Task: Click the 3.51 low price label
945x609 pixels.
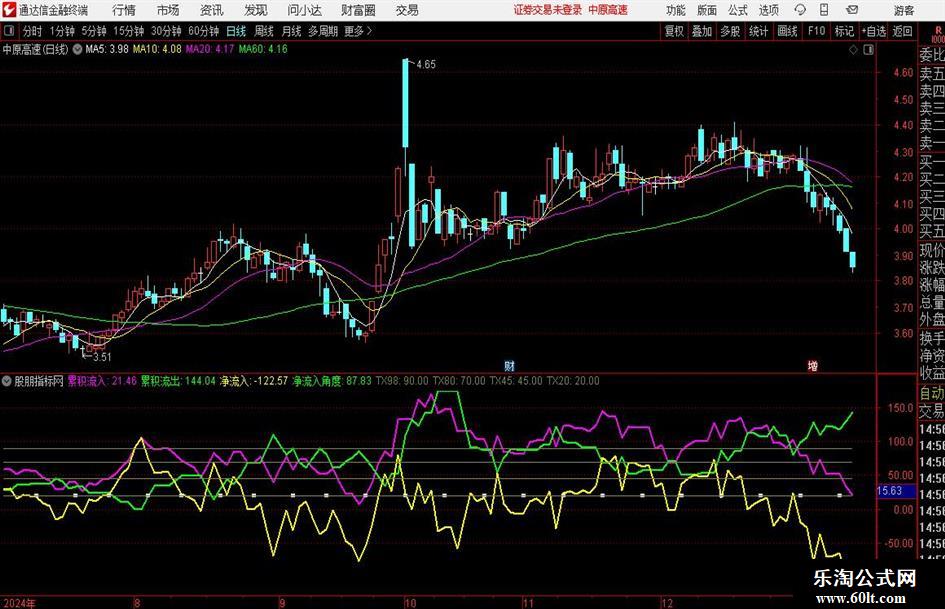Action: 102,356
